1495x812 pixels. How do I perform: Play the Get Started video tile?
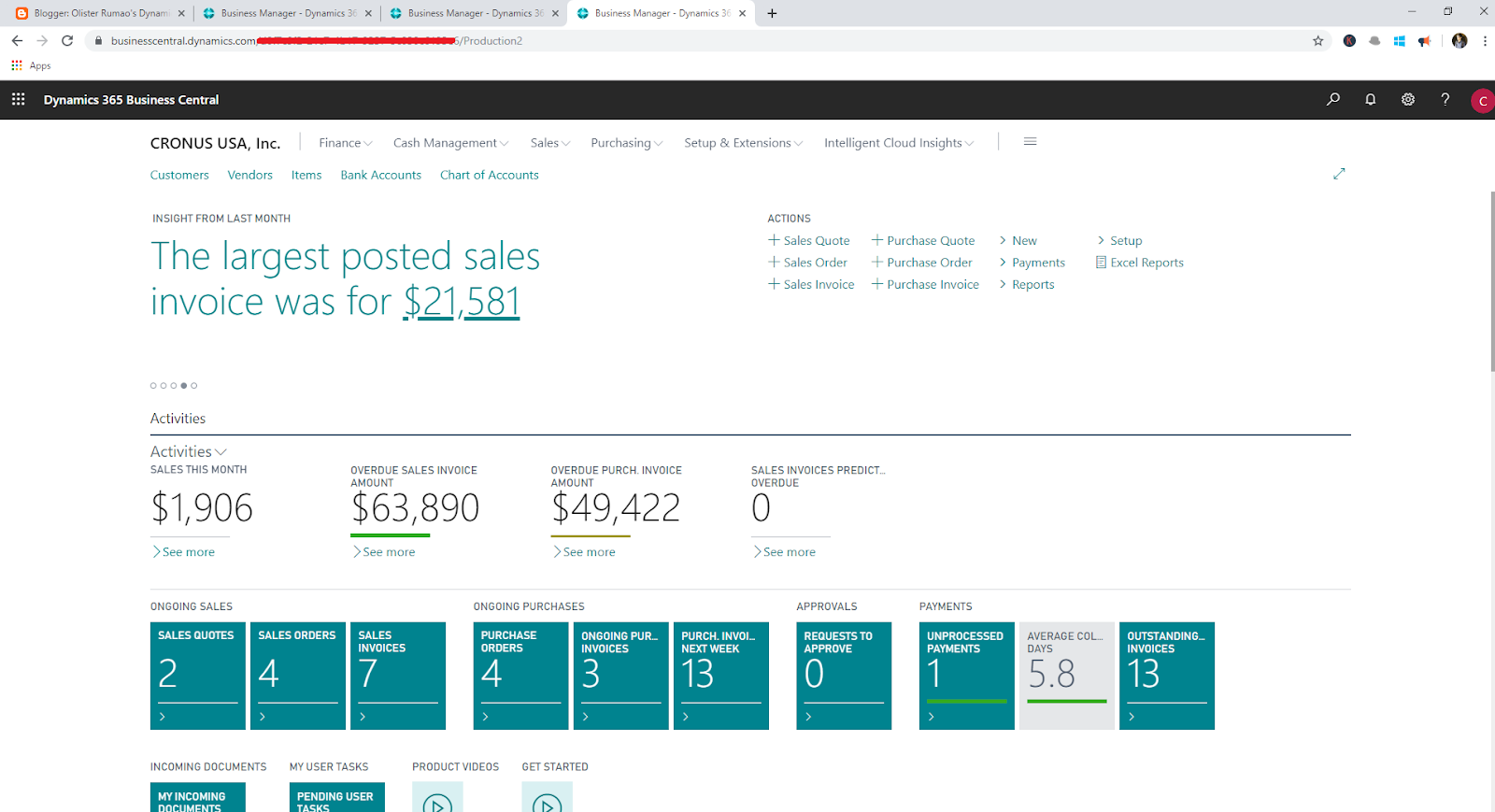(x=547, y=798)
